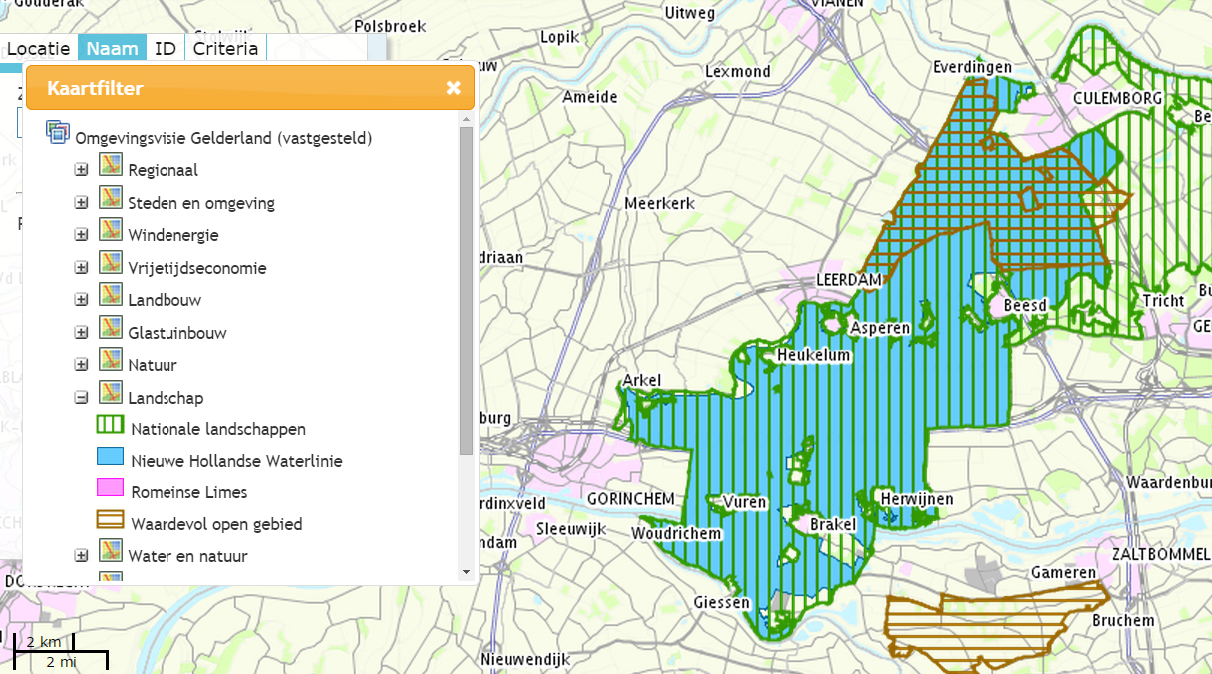This screenshot has width=1212, height=674.
Task: Select the Windenergie layer icon
Action: (x=111, y=234)
